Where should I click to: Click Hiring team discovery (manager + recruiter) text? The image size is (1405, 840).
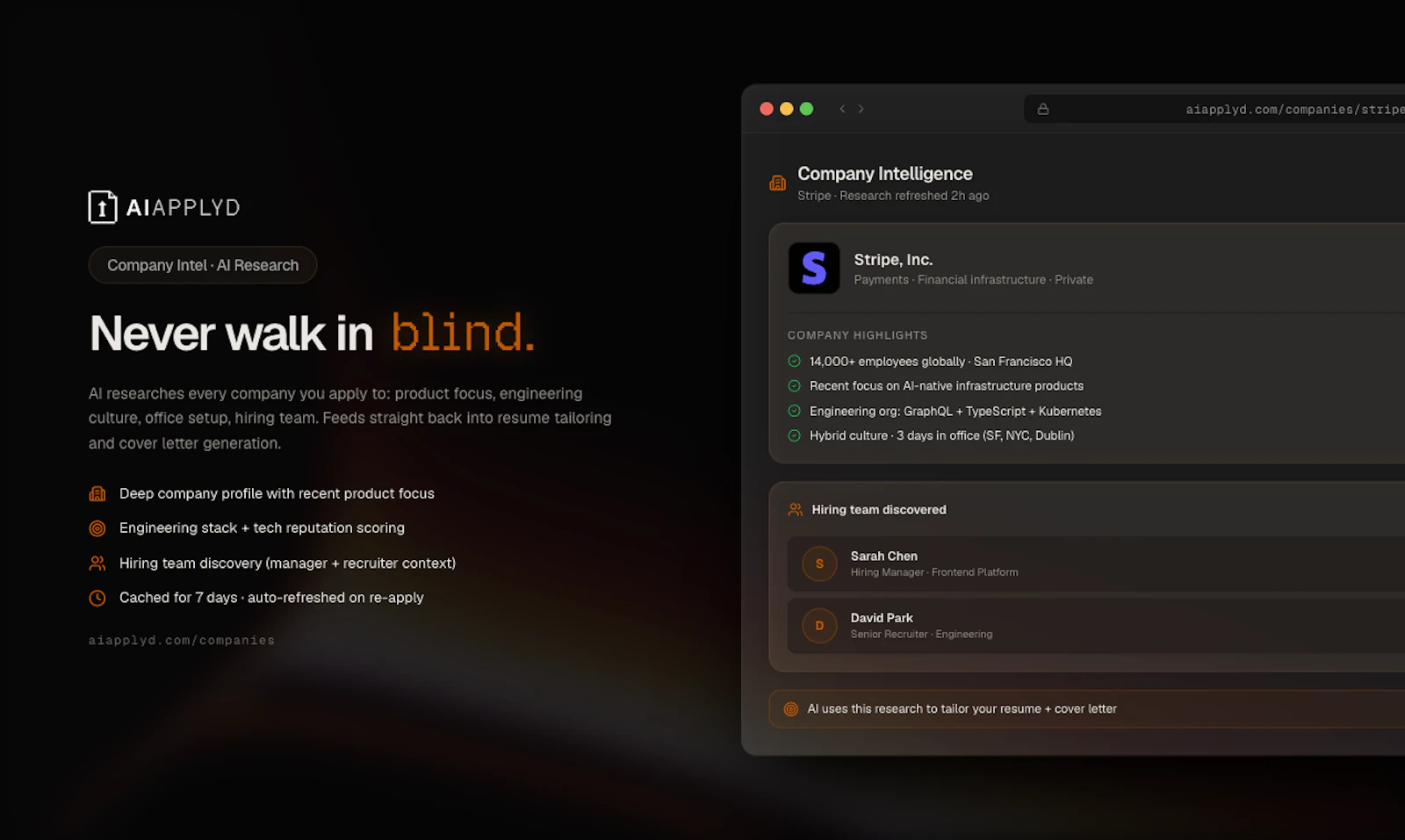[x=287, y=564]
